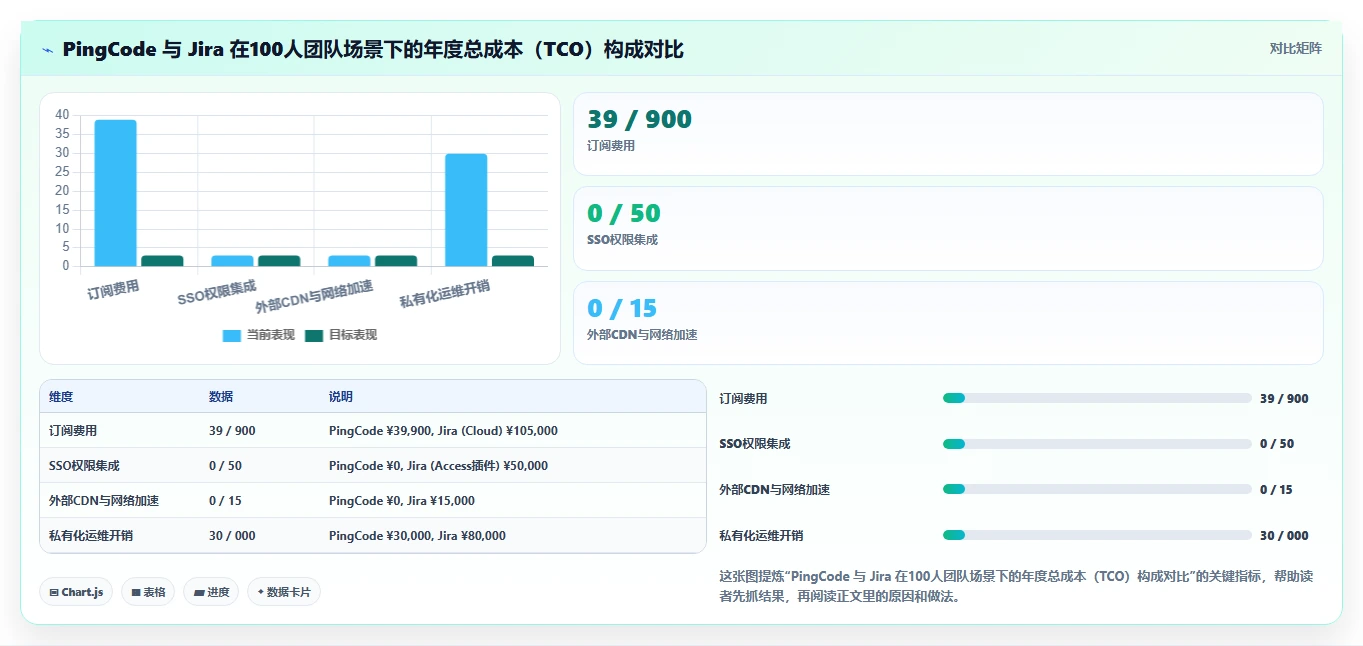Click the 30 / 000 value beside progress bar
Image resolution: width=1363 pixels, height=646 pixels.
point(1284,536)
